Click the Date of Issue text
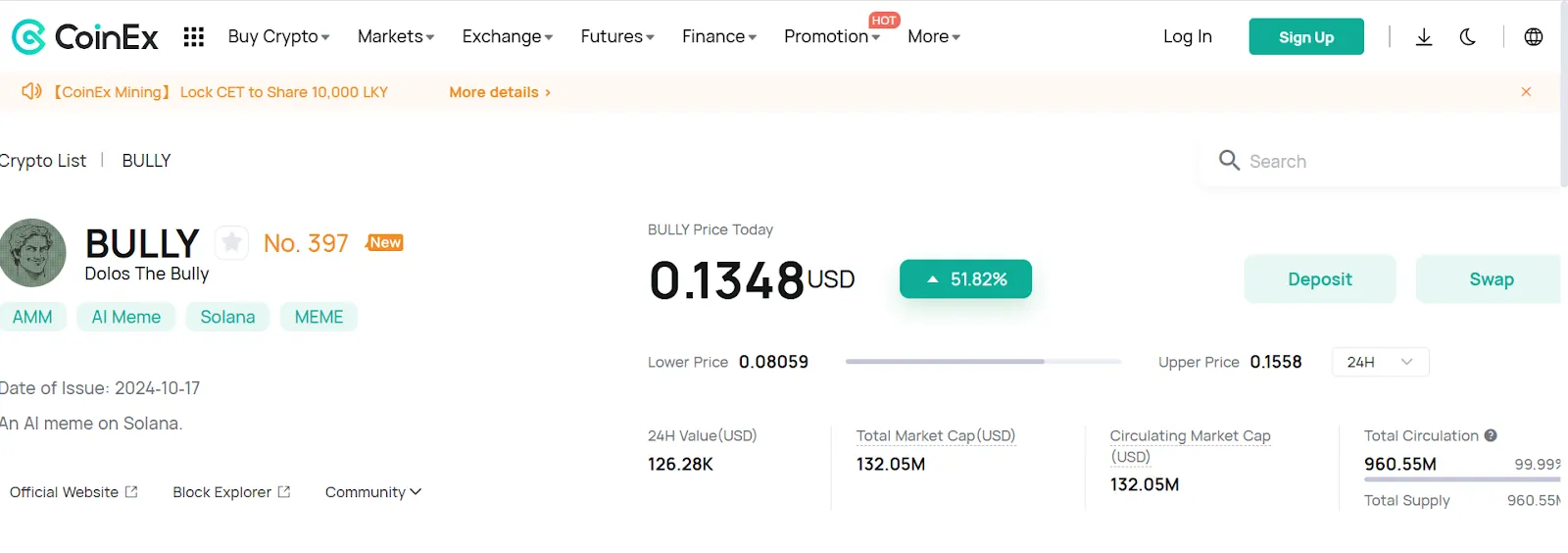 point(100,388)
